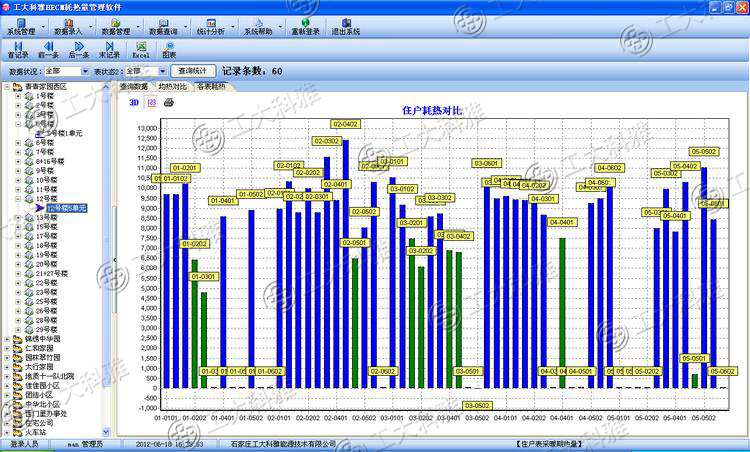This screenshot has height=452, width=750.
Task: Select the 8+16号楼 tree item
Action: [50, 162]
